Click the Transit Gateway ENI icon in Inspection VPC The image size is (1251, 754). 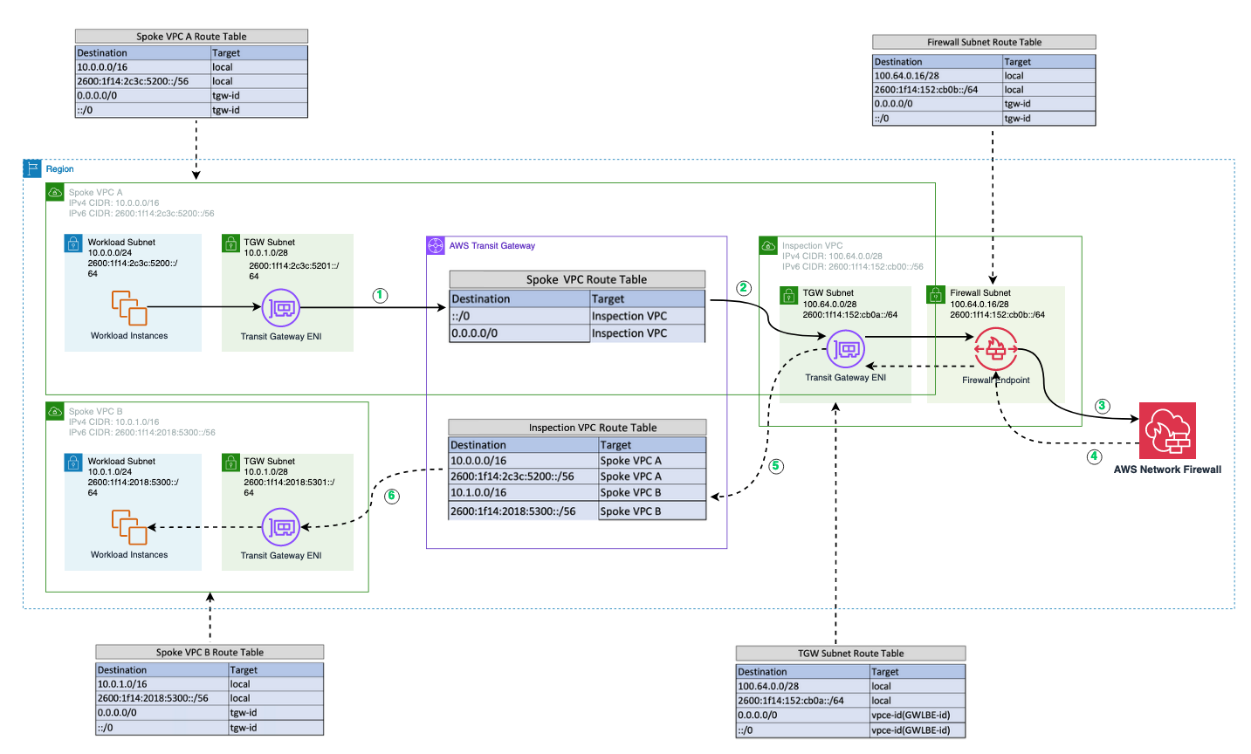tap(845, 349)
